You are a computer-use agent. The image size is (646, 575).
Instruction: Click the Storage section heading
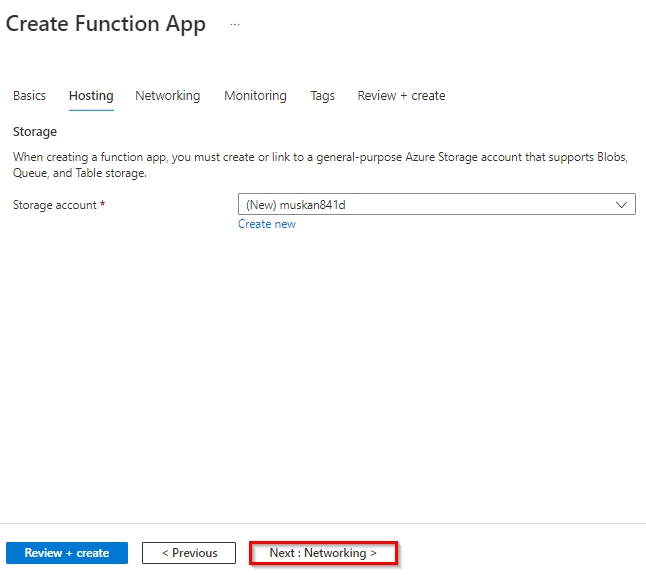(35, 131)
